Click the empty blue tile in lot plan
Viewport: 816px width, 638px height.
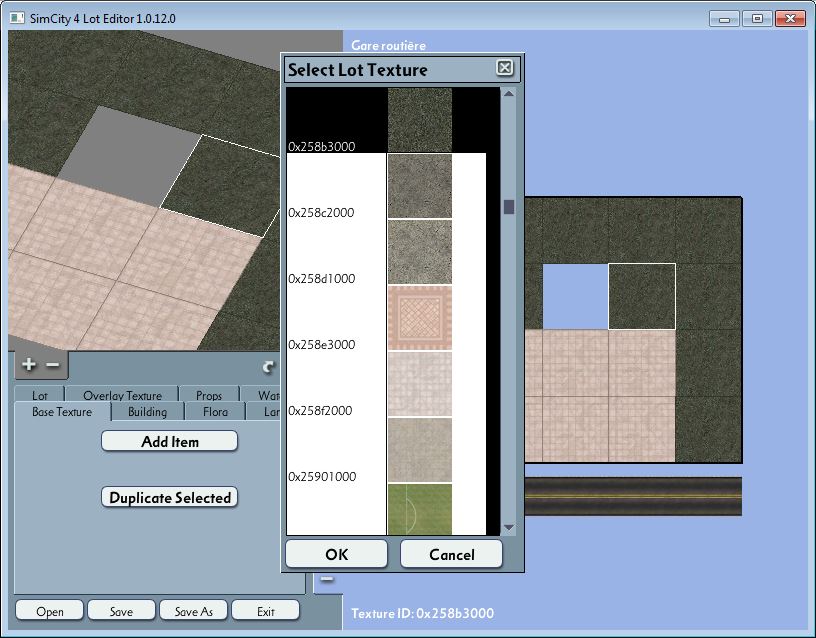tap(576, 297)
